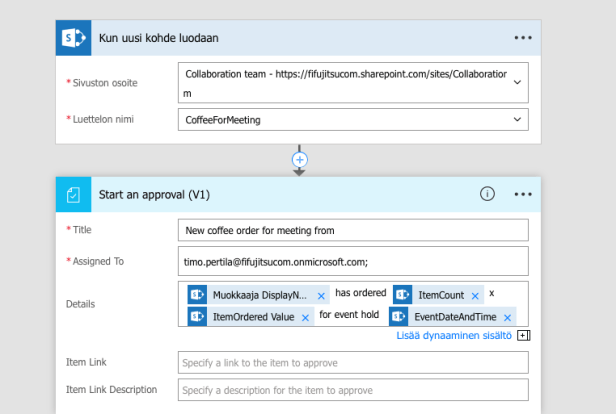The height and width of the screenshot is (414, 616).
Task: Click the Assigned To email field
Action: 352,262
